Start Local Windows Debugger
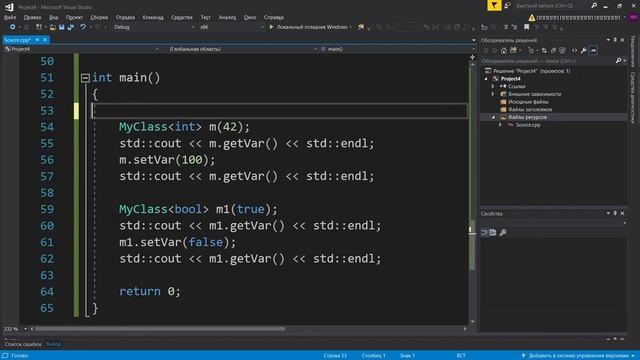The width and height of the screenshot is (640, 360). [x=310, y=27]
